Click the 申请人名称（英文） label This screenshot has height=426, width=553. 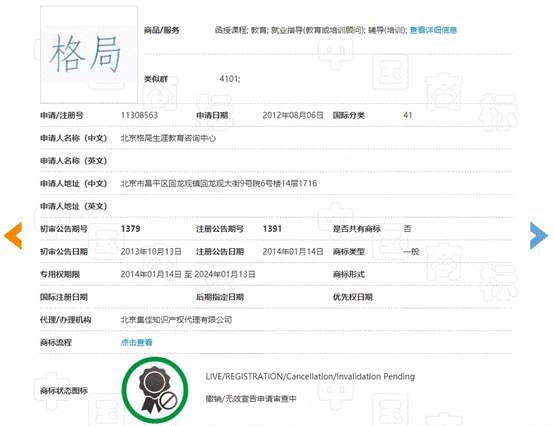tap(74, 161)
